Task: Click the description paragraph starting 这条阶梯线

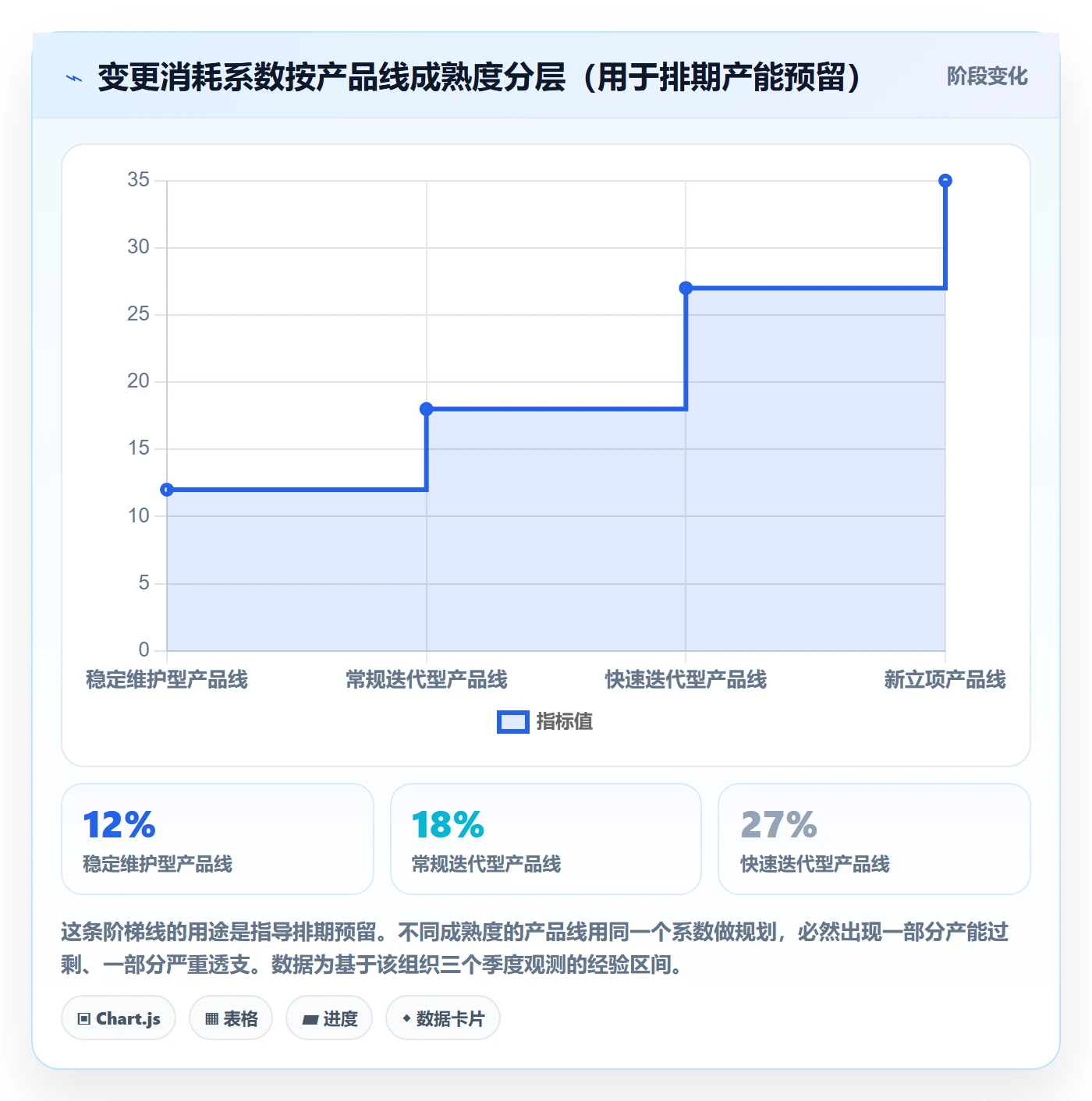Action: click(x=535, y=948)
